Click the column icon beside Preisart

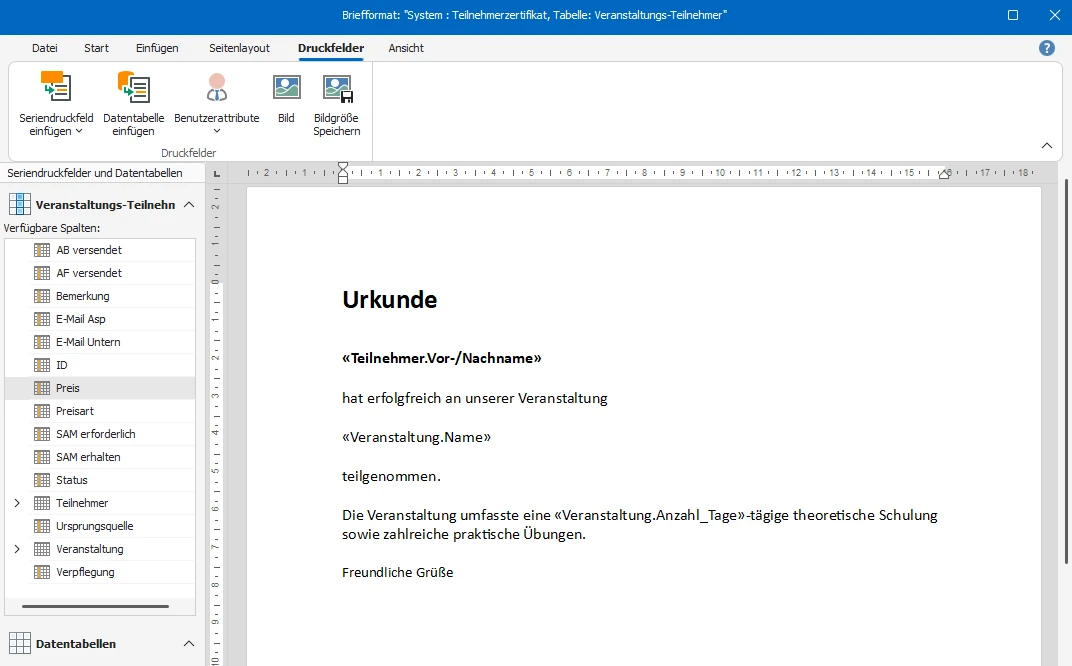click(x=42, y=411)
